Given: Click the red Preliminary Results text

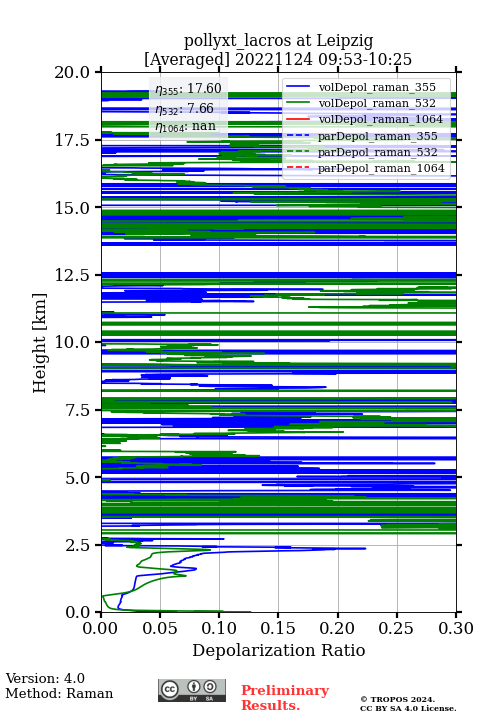Looking at the screenshot, I should tap(285, 697).
